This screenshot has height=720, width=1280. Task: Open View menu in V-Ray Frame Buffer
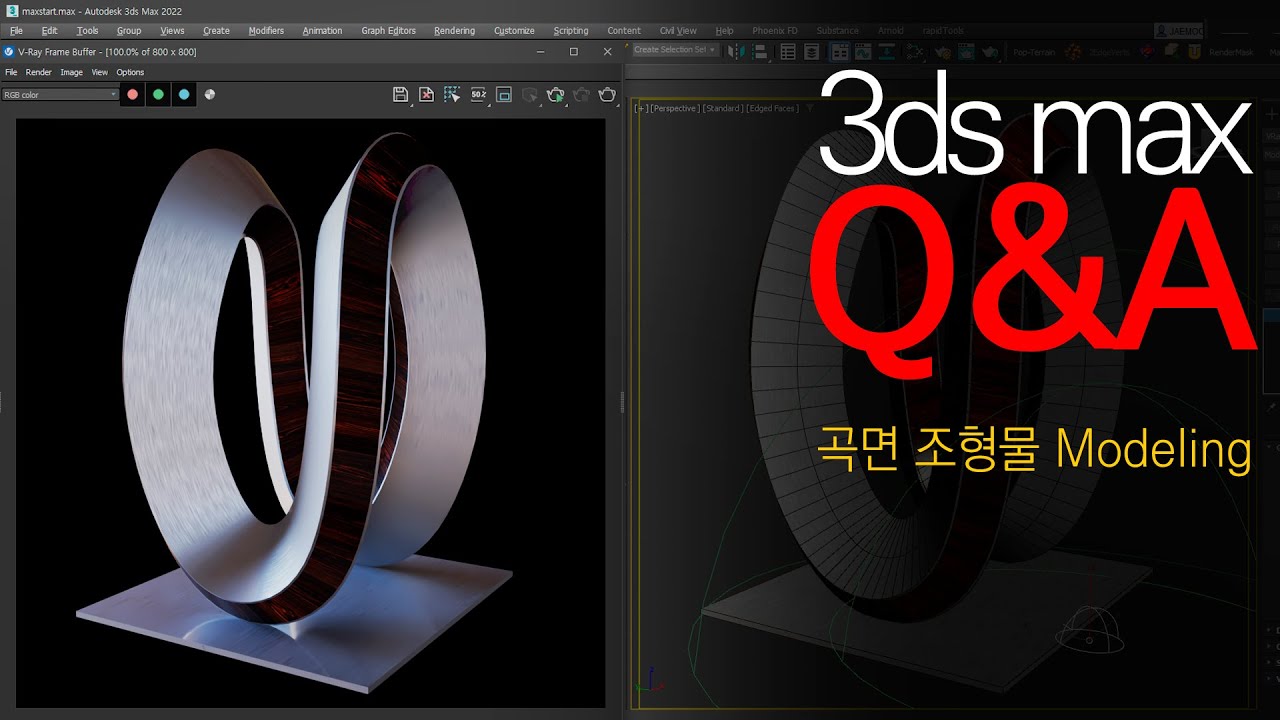tap(99, 72)
